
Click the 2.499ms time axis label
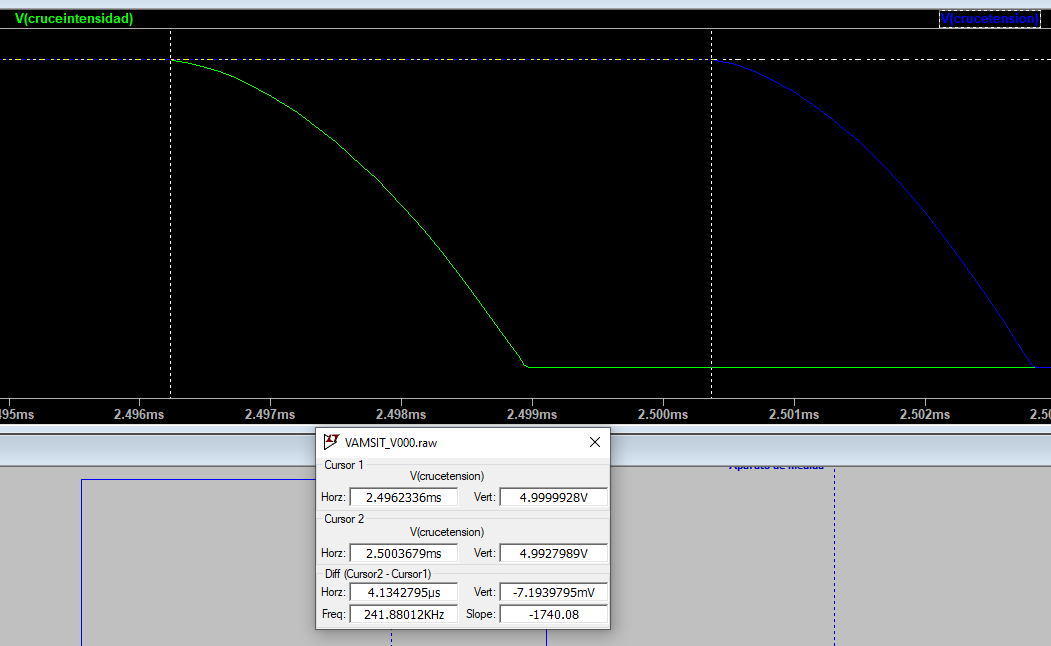coord(532,414)
